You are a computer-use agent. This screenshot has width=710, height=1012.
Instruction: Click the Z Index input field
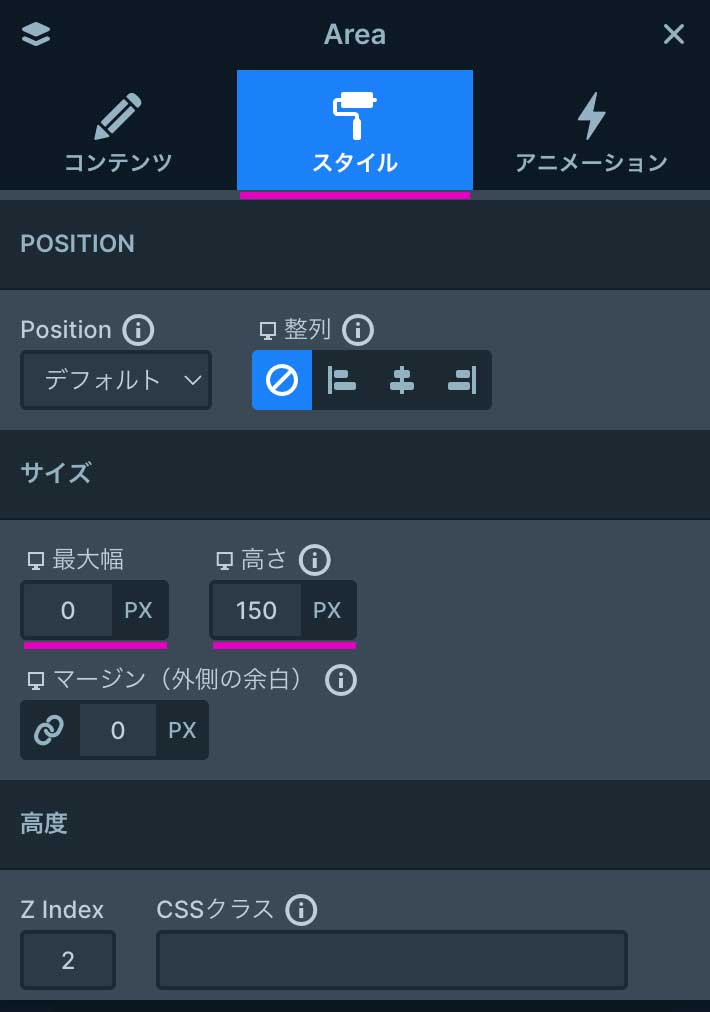(68, 960)
